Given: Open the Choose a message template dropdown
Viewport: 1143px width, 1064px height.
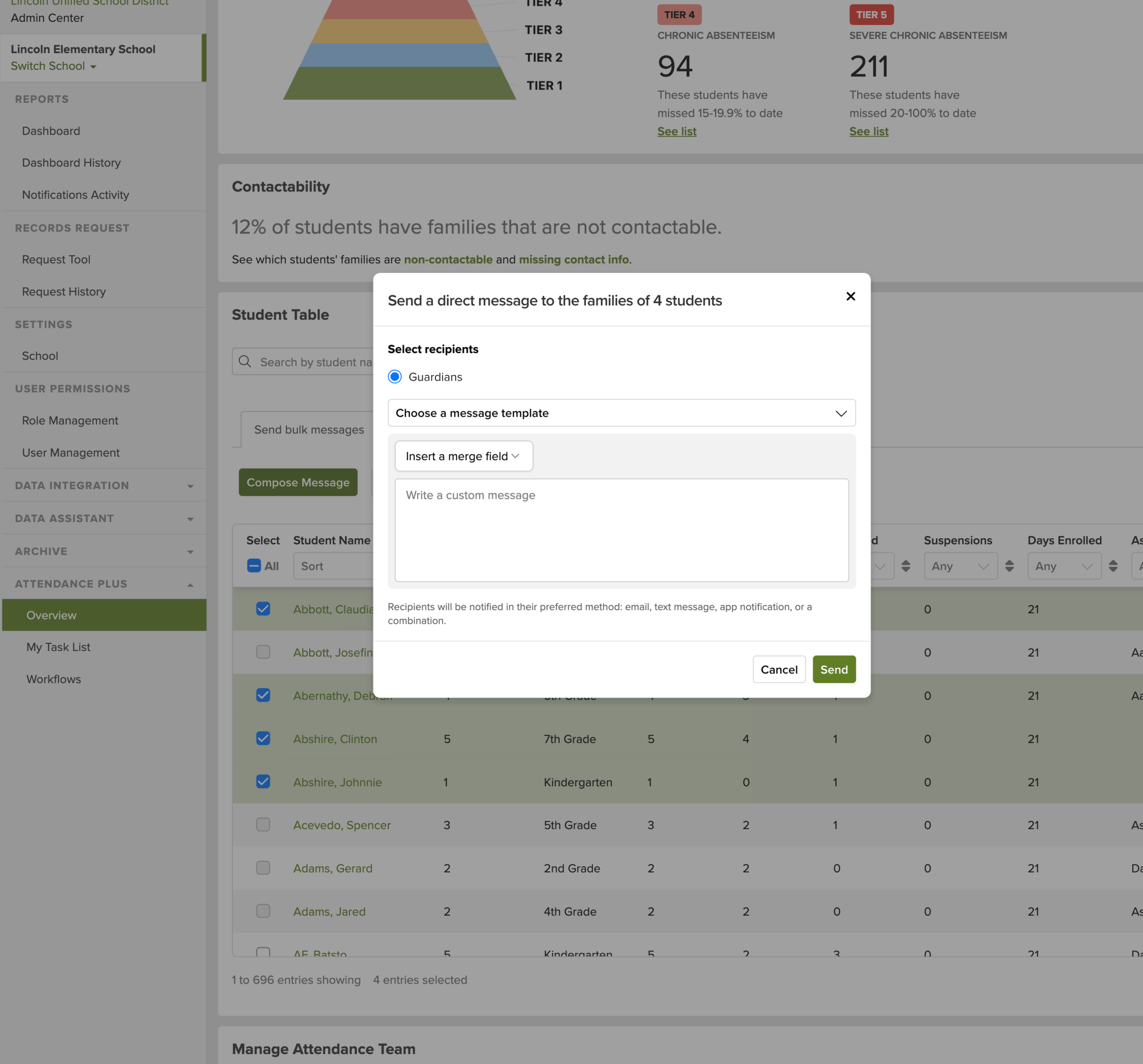Looking at the screenshot, I should pyautogui.click(x=621, y=413).
